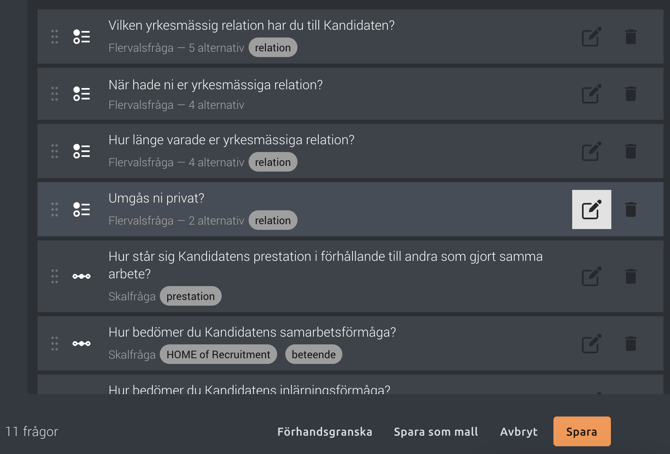
Task: Edit the samarbetsförmåga question
Action: [x=591, y=343]
